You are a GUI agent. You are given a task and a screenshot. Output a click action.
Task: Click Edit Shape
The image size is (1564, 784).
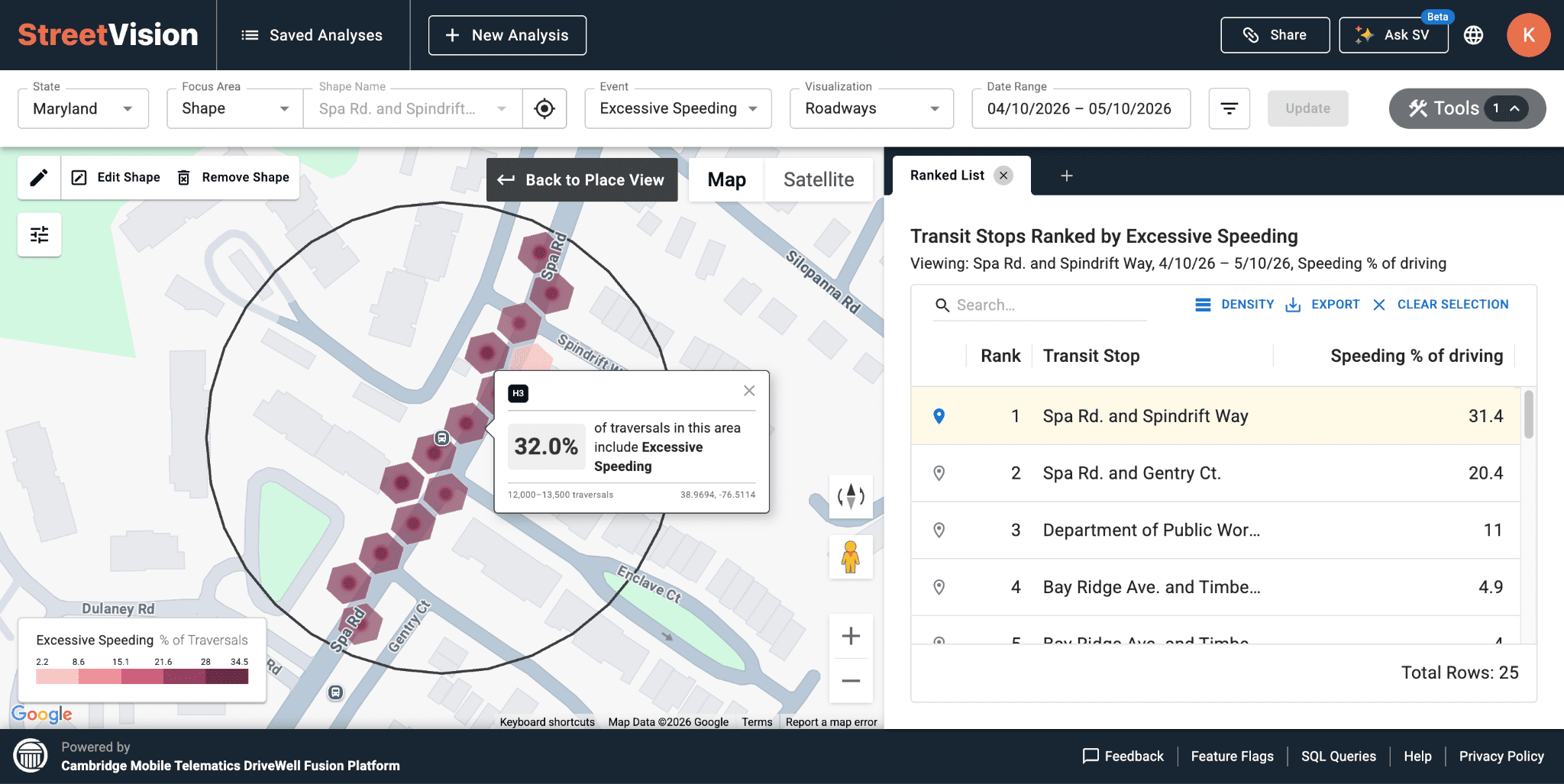[x=116, y=178]
